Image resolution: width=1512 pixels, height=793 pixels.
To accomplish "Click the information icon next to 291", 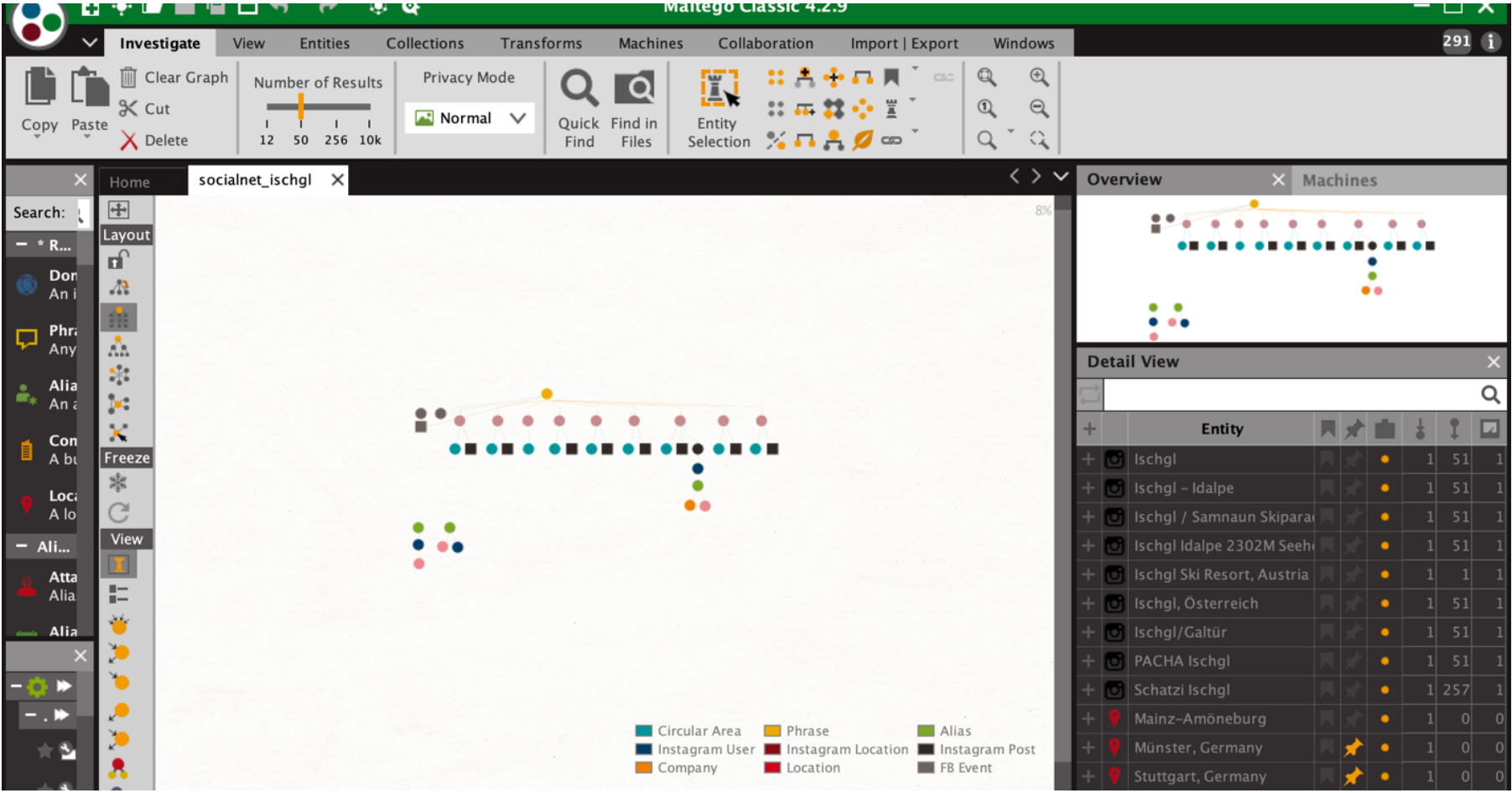I will [x=1490, y=41].
